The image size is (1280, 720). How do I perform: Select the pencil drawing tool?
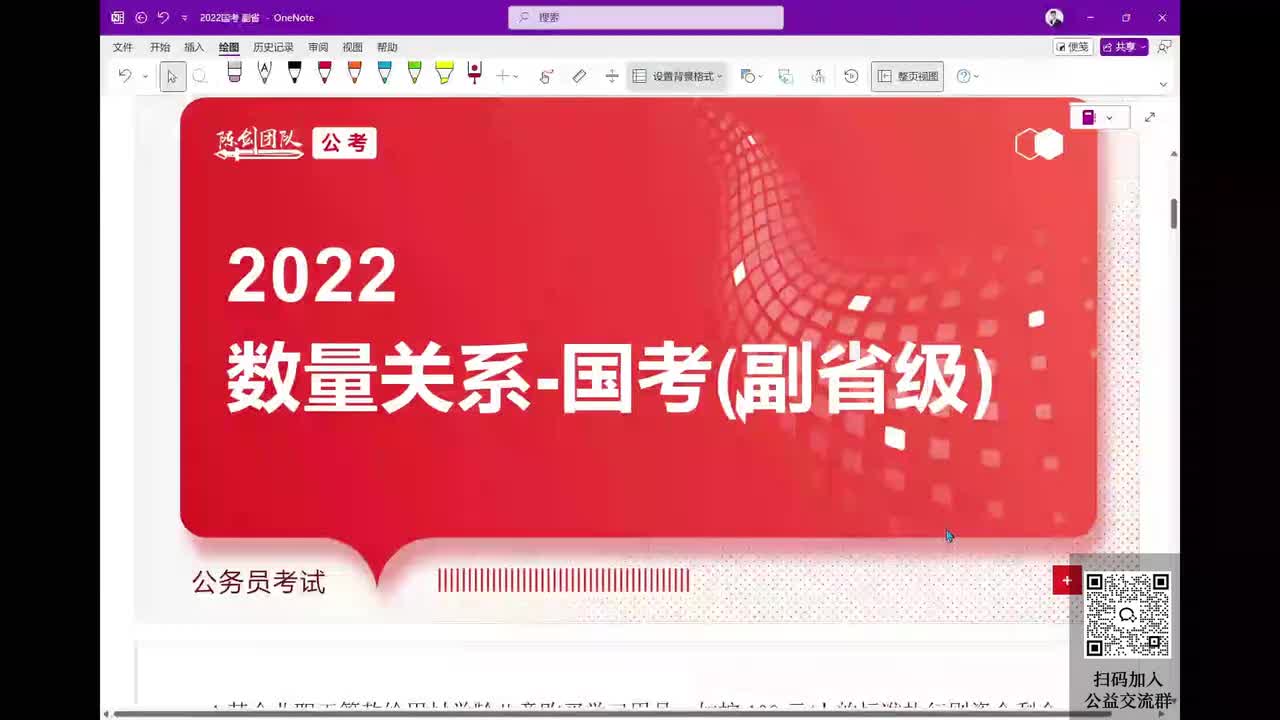point(264,72)
